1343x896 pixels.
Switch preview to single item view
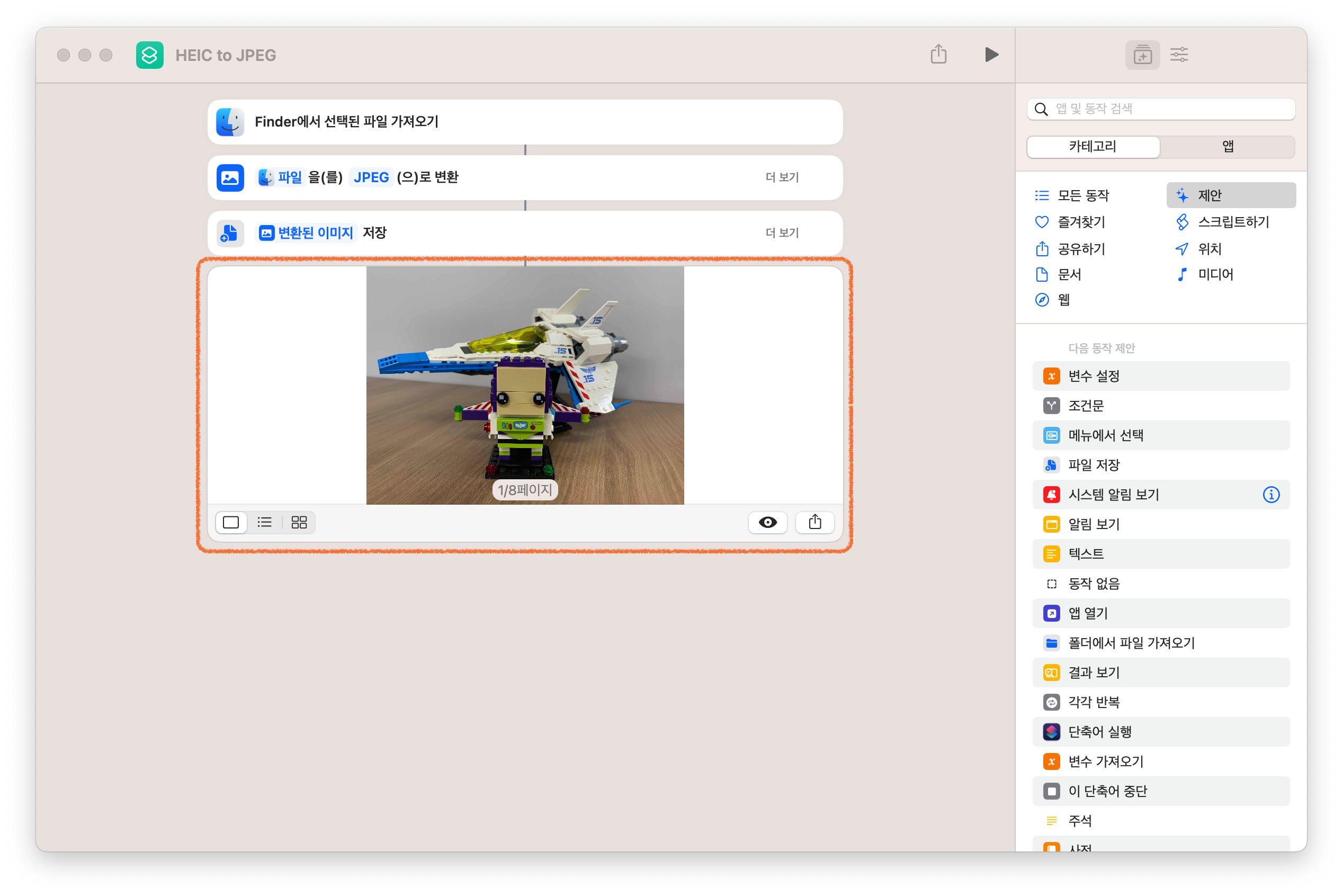click(x=231, y=522)
